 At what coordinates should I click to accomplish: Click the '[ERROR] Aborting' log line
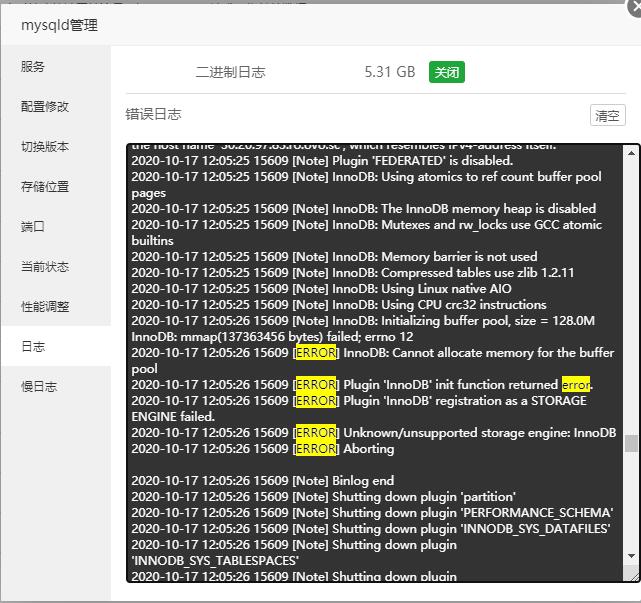(x=263, y=449)
